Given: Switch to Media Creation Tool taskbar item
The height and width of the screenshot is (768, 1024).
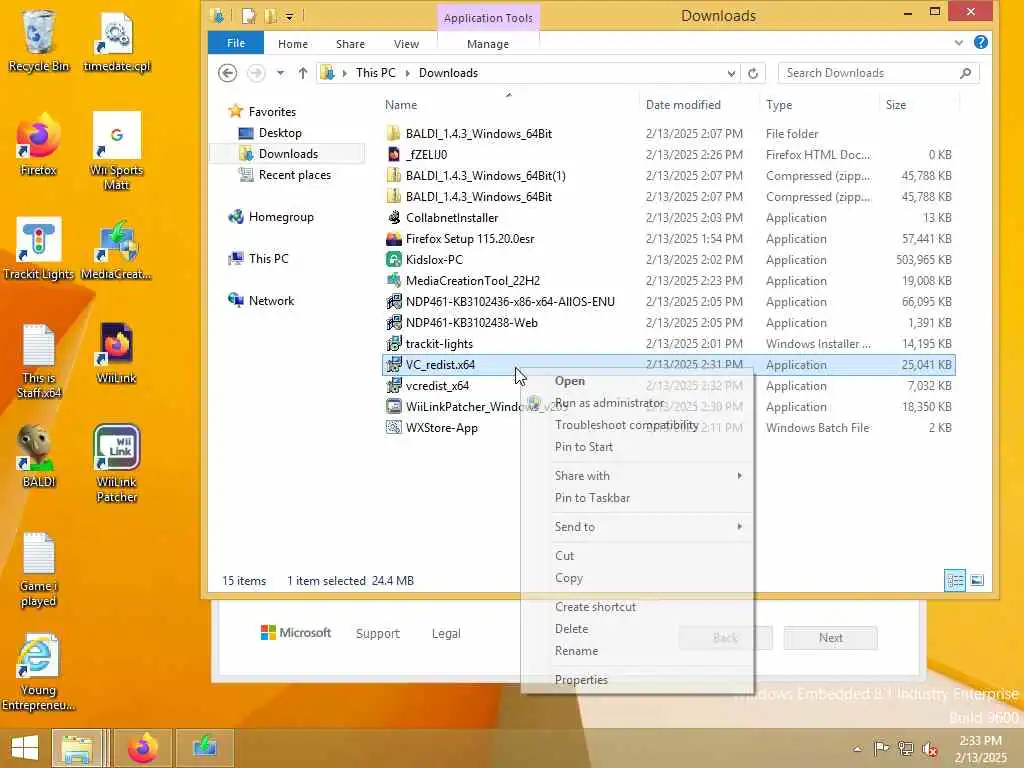Looking at the screenshot, I should click(x=205, y=748).
